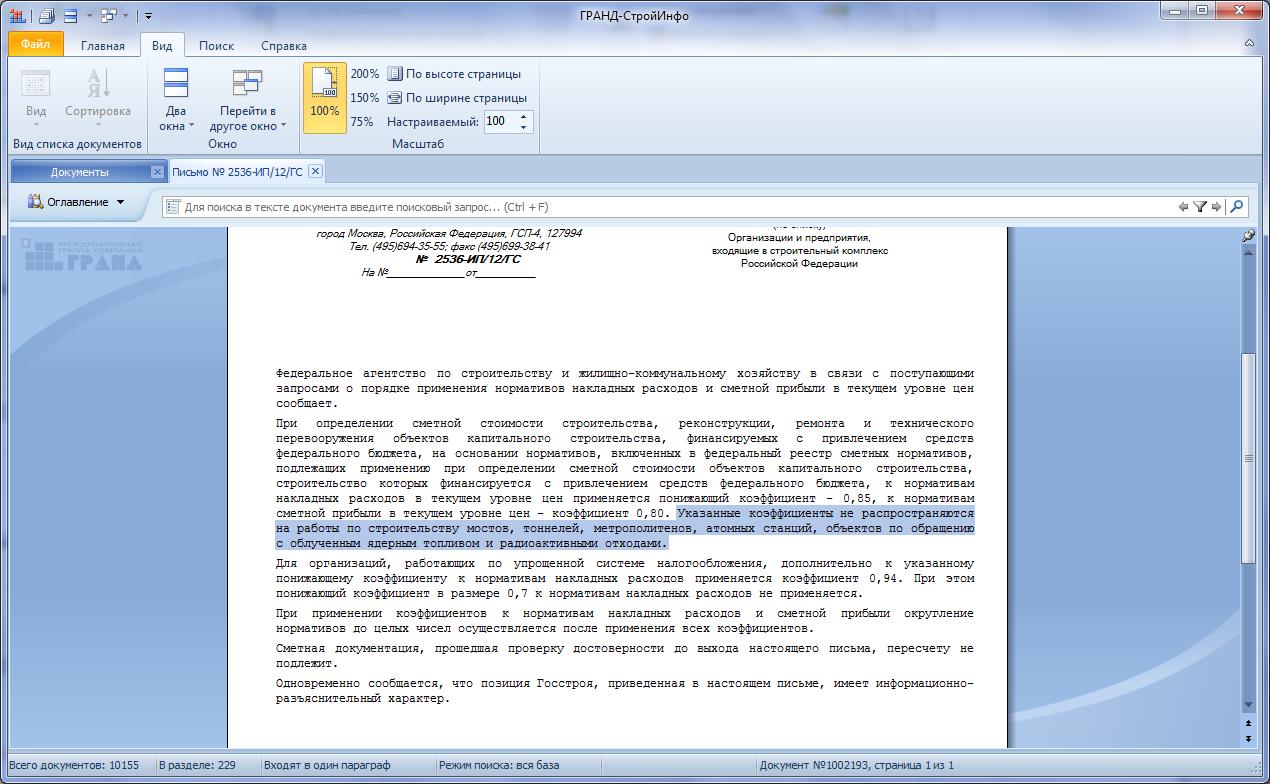Go to previous search match arrow
Viewport: 1270px width, 784px height.
pos(1183,207)
